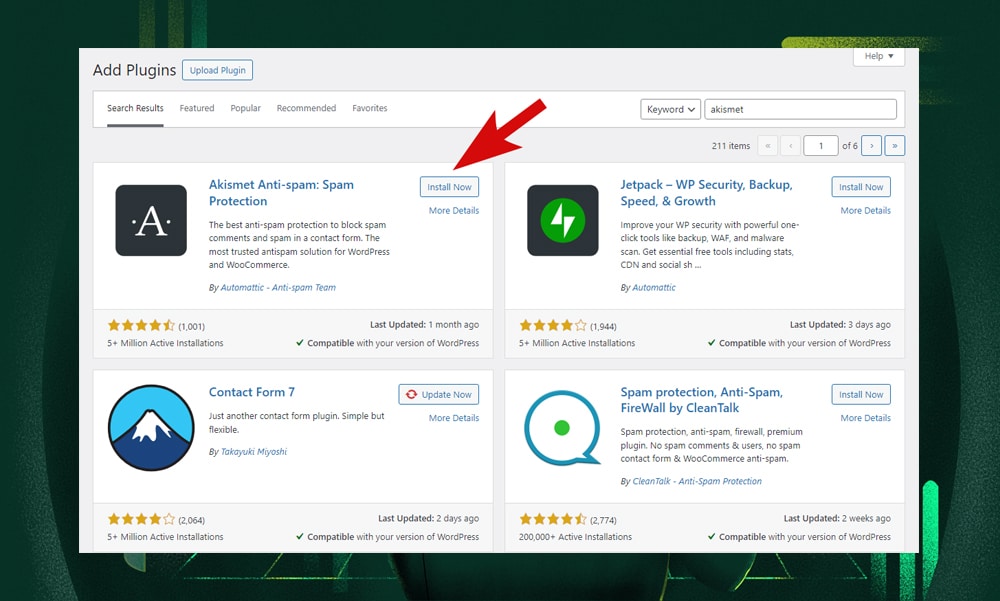Click the CleanTalk speech-bubble icon

coord(562,428)
